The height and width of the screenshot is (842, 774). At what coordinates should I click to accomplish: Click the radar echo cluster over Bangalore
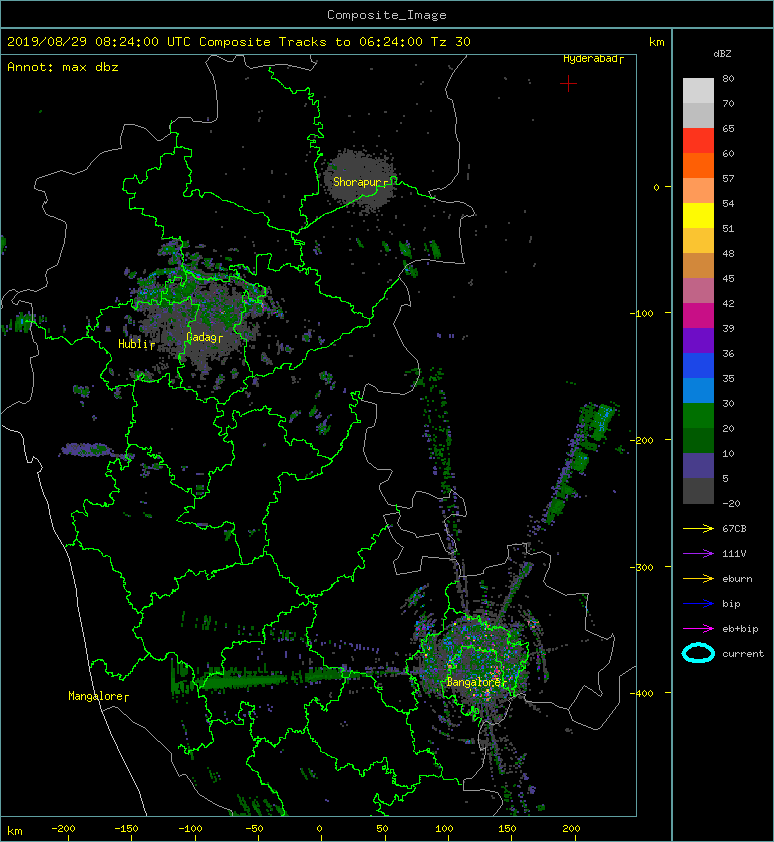coord(473,660)
